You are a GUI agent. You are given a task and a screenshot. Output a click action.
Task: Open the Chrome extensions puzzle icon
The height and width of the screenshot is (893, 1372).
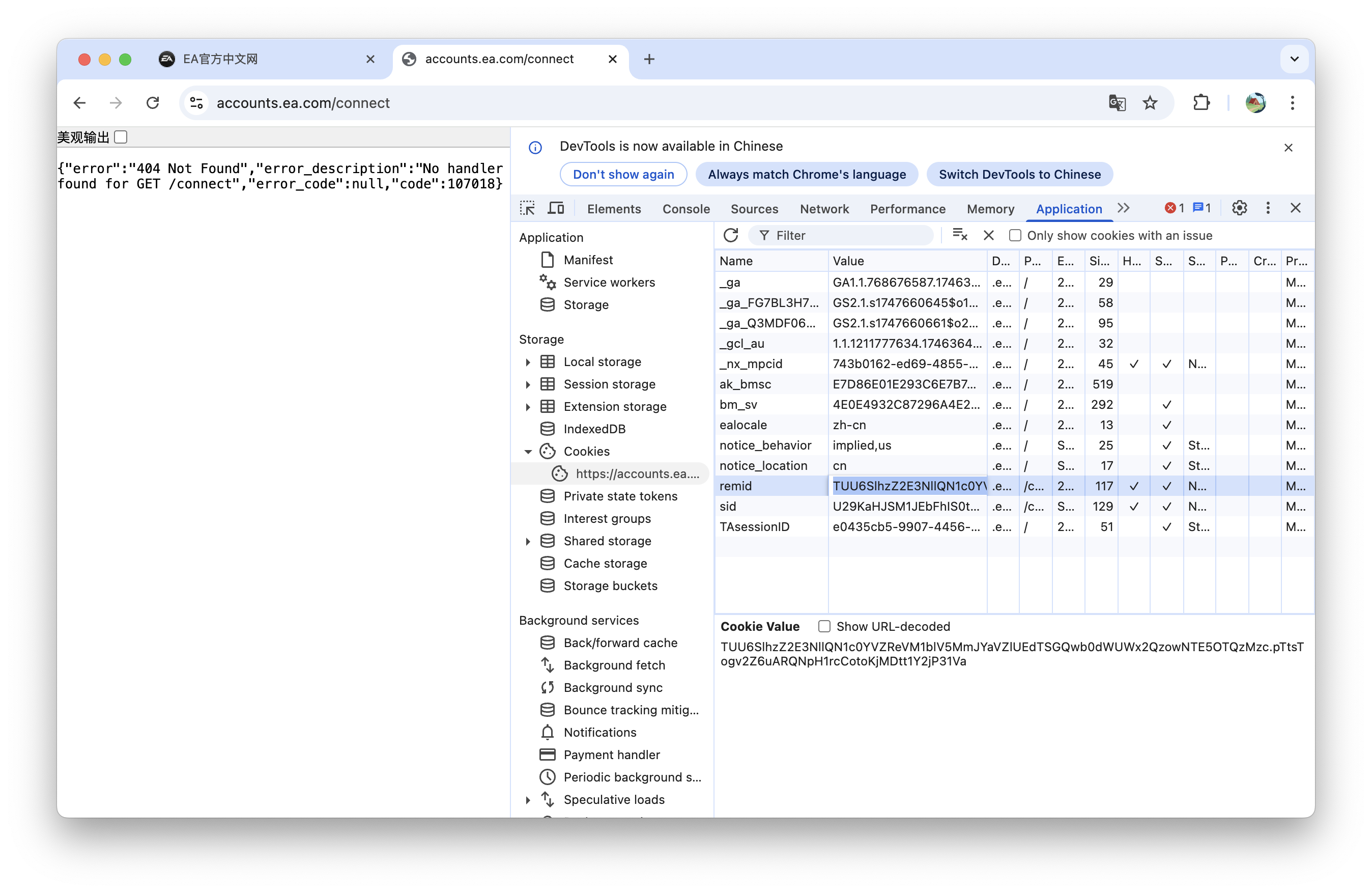(x=1202, y=103)
